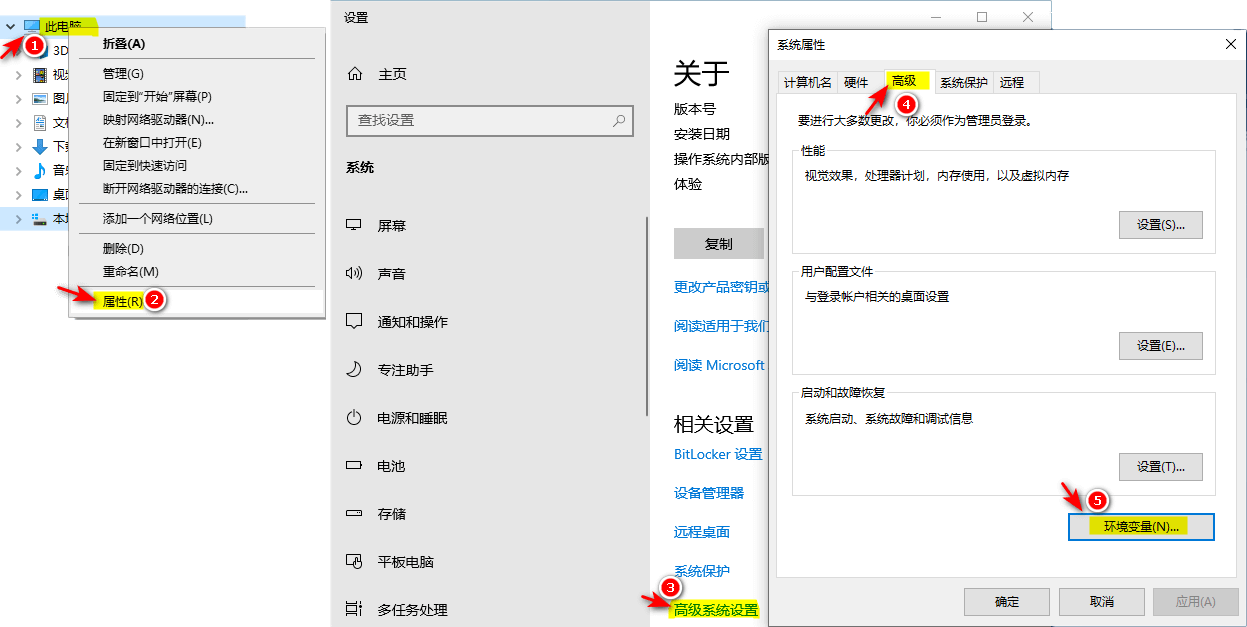Open the 系统保护 tab
The width and height of the screenshot is (1247, 627).
pyautogui.click(x=963, y=83)
